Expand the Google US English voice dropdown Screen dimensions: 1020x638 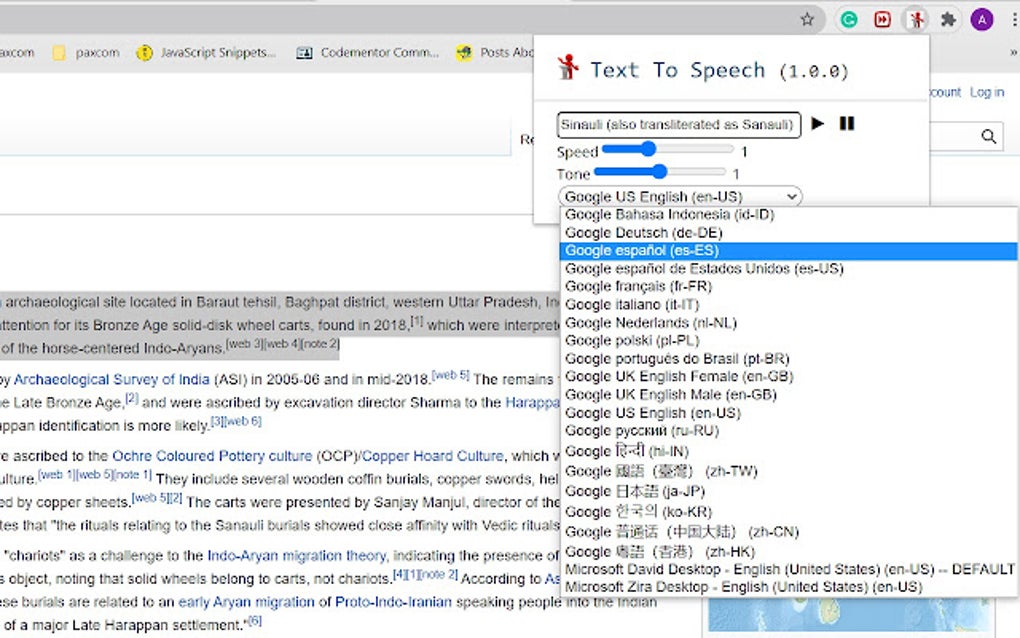pos(680,196)
